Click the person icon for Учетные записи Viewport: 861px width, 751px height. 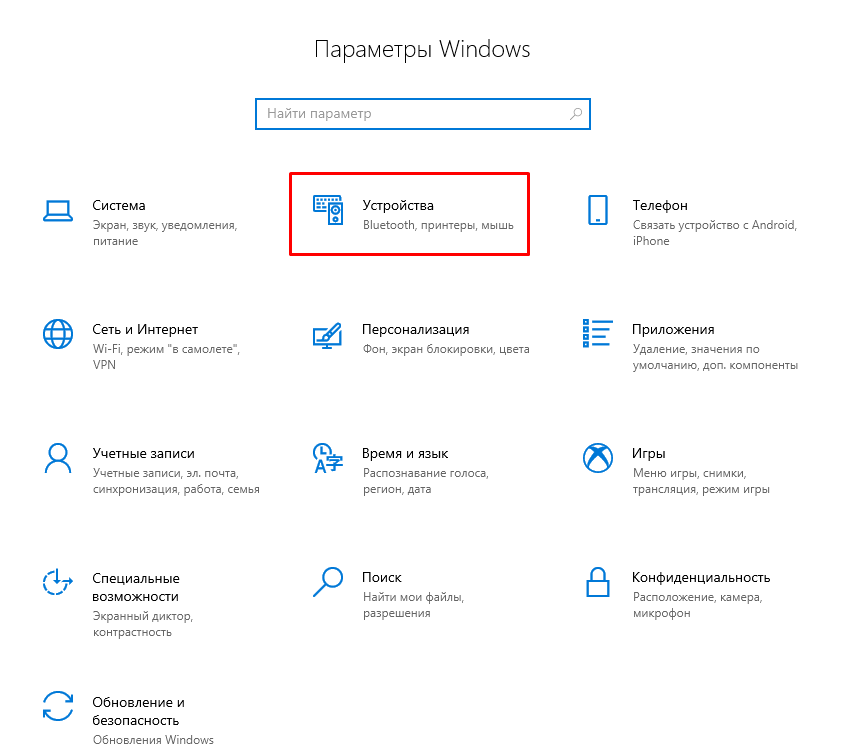point(58,458)
